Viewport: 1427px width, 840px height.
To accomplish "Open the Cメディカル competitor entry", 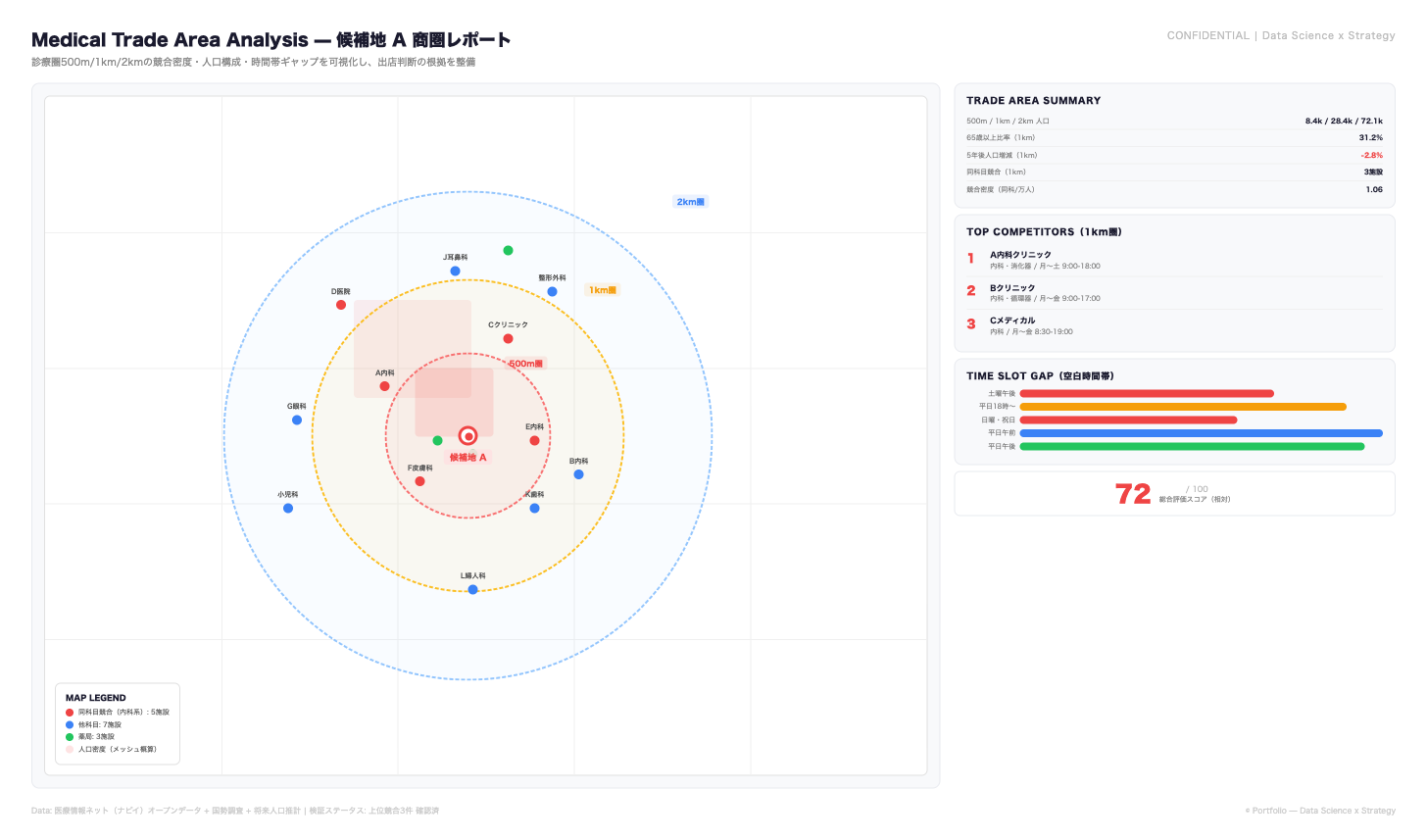I will (x=1012, y=321).
